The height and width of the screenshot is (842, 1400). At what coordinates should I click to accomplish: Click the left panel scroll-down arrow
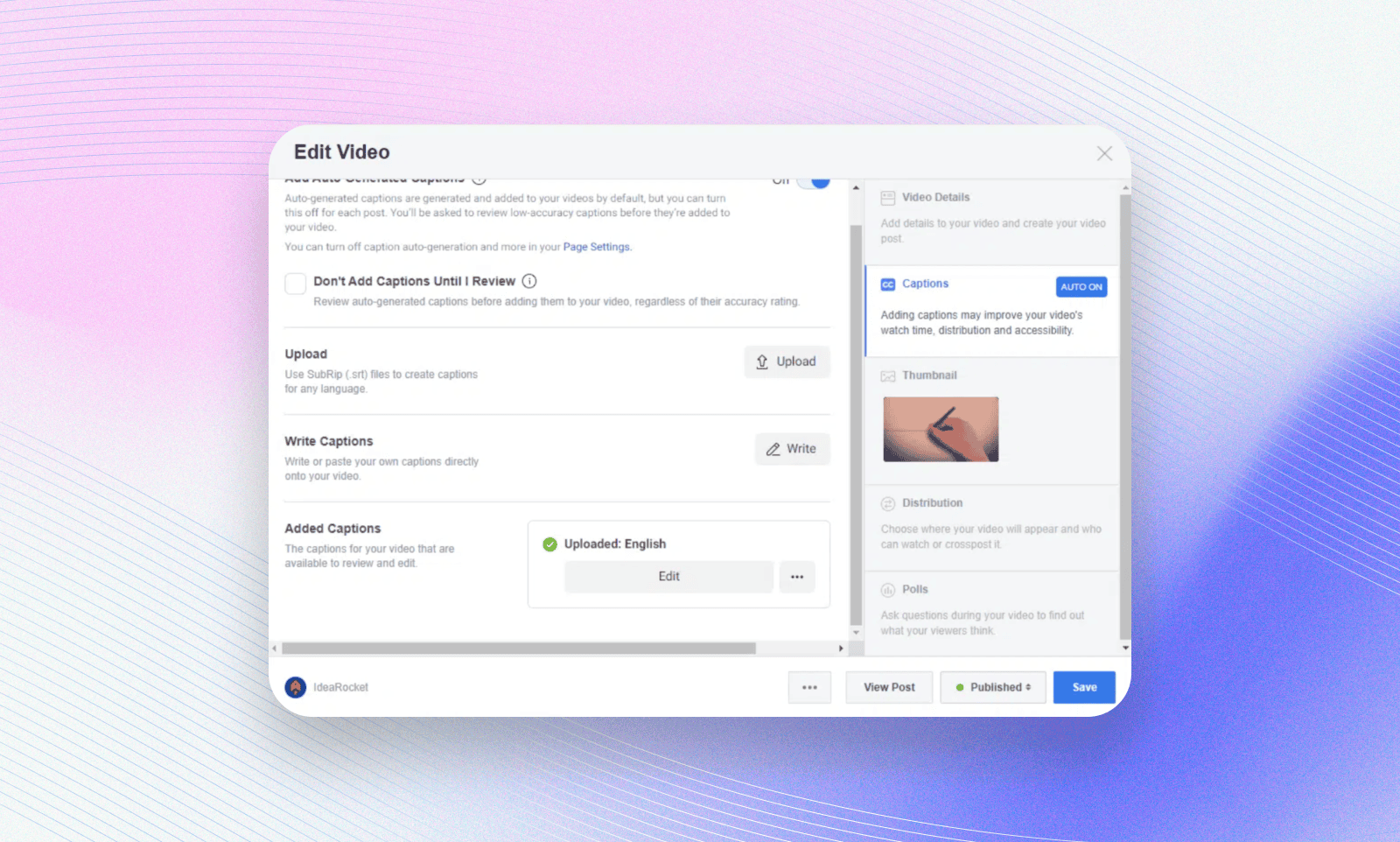coord(856,632)
